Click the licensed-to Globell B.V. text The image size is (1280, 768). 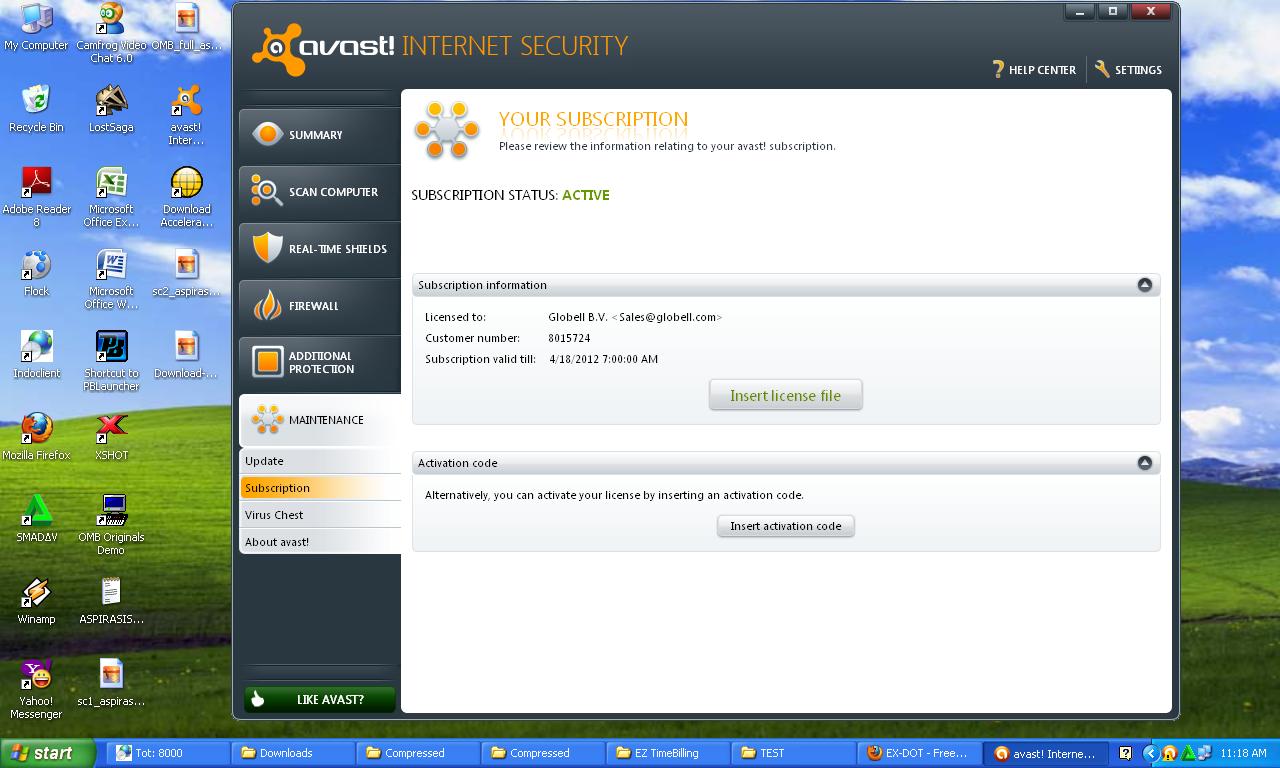[x=635, y=317]
